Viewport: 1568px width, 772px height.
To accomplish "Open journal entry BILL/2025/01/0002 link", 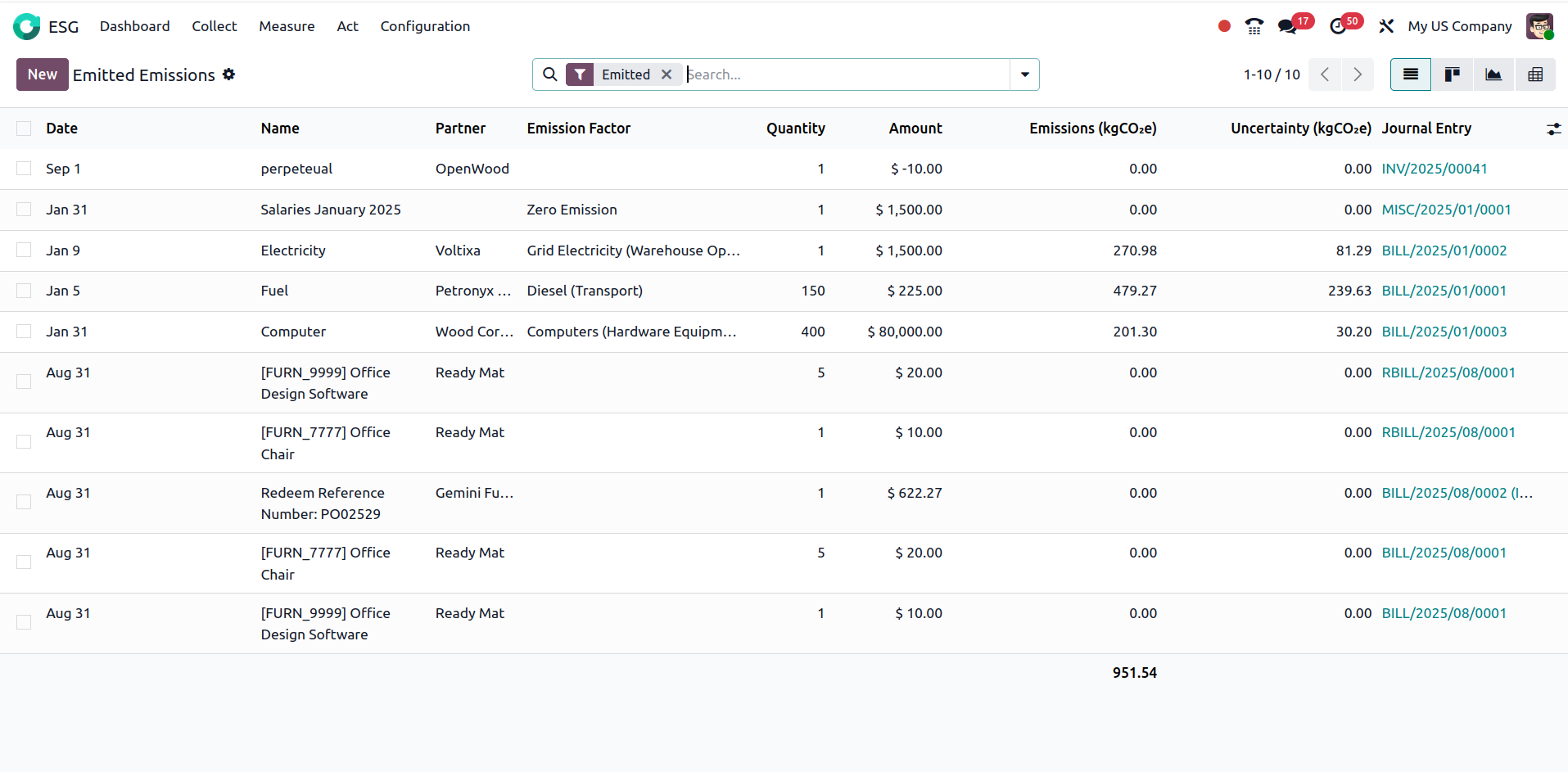I will [1444, 251].
